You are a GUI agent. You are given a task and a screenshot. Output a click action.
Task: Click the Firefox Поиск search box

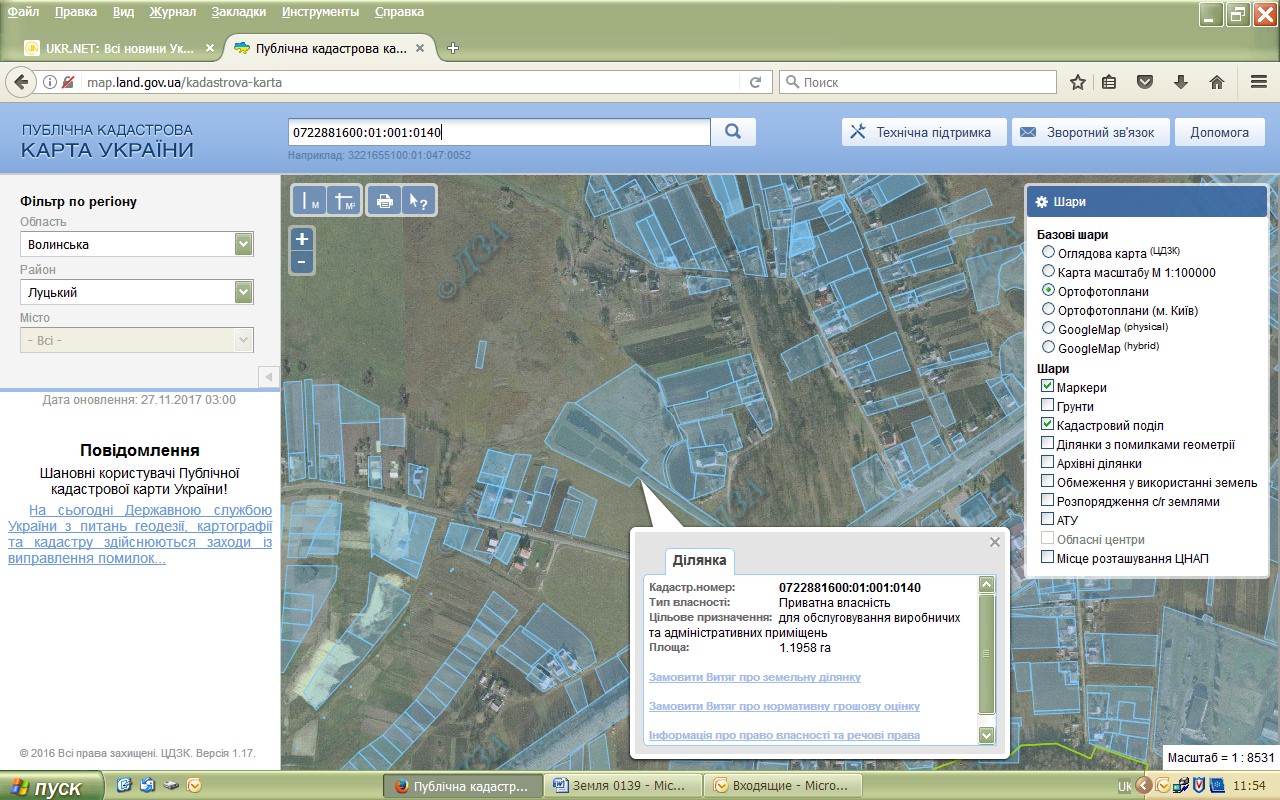click(918, 82)
